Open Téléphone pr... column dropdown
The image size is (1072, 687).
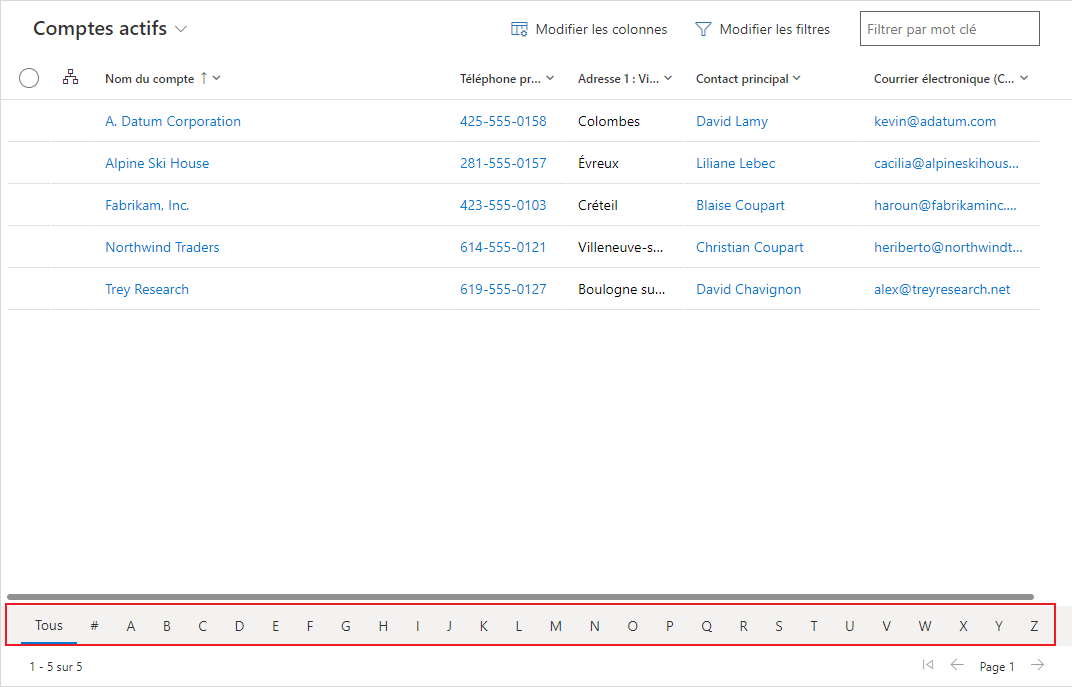(550, 78)
